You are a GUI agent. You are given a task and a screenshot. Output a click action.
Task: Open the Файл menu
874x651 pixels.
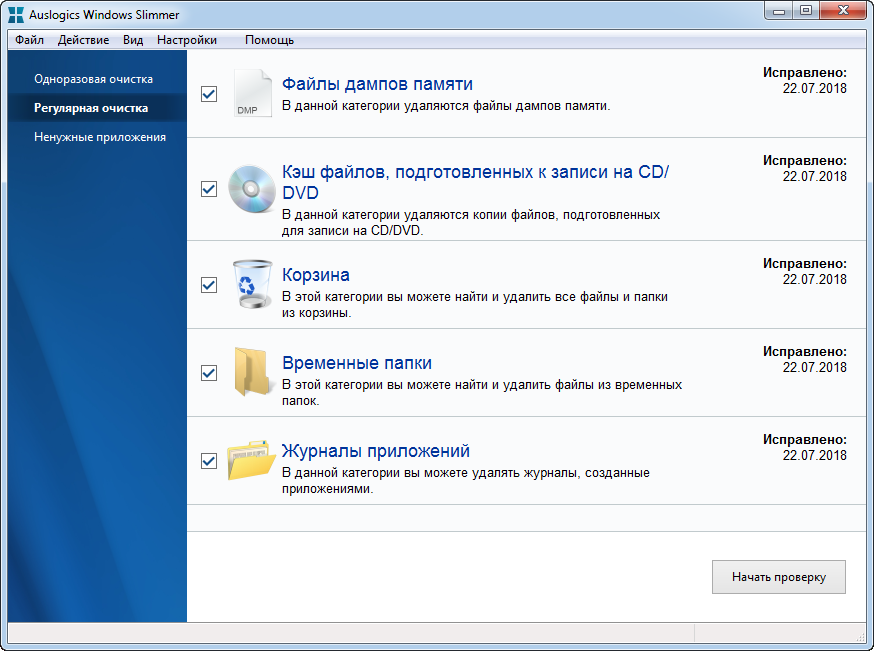coord(30,40)
